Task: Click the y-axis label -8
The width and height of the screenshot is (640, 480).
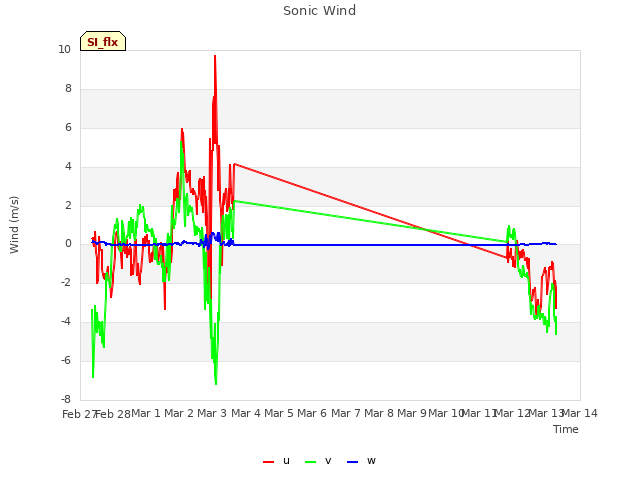Action: 66,399
